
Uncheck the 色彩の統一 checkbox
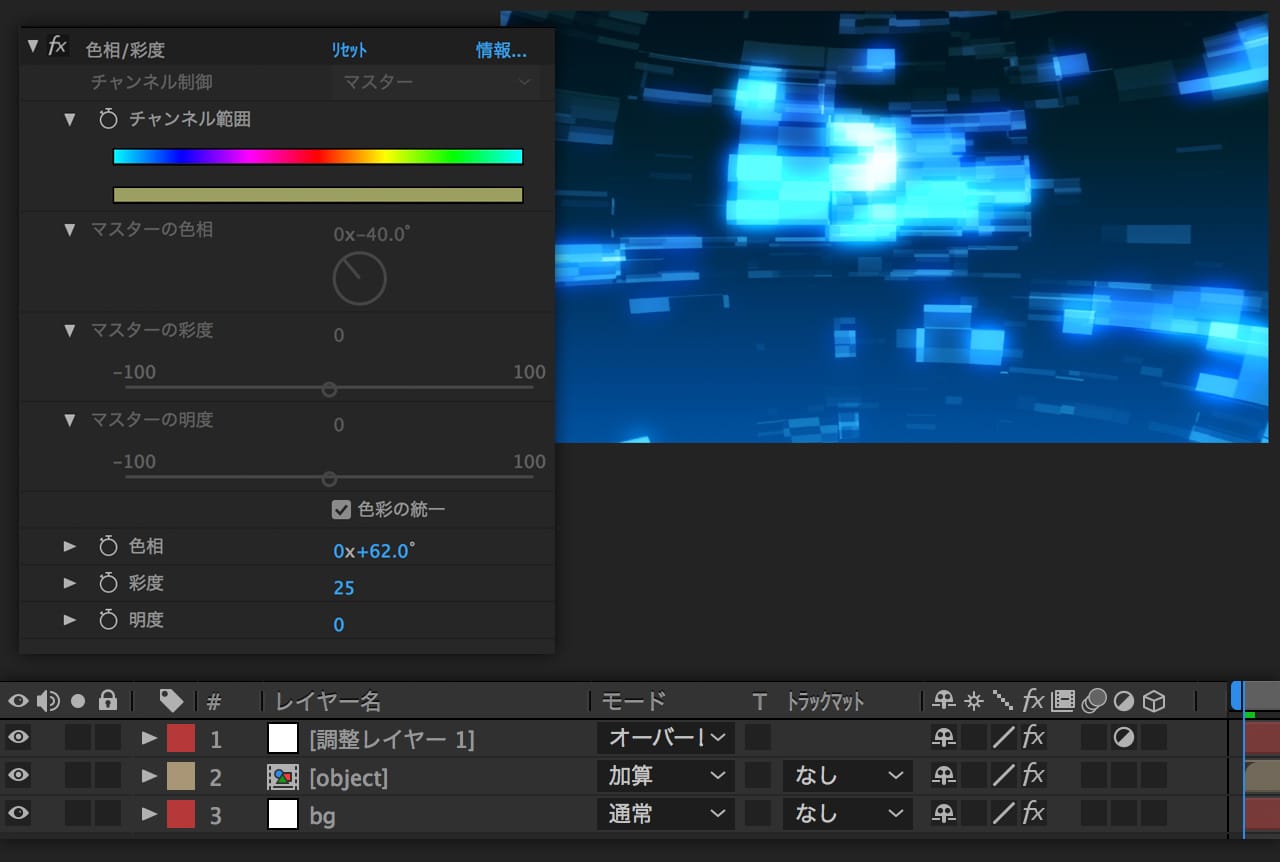(341, 510)
